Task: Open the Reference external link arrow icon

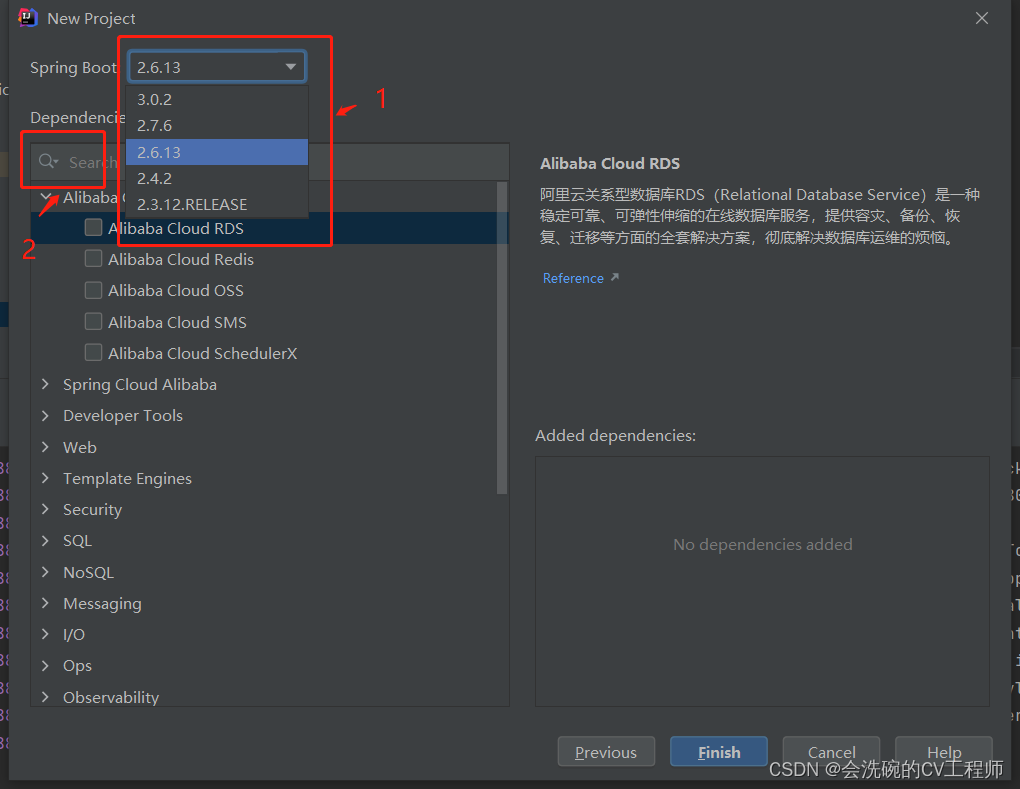Action: pyautogui.click(x=615, y=277)
